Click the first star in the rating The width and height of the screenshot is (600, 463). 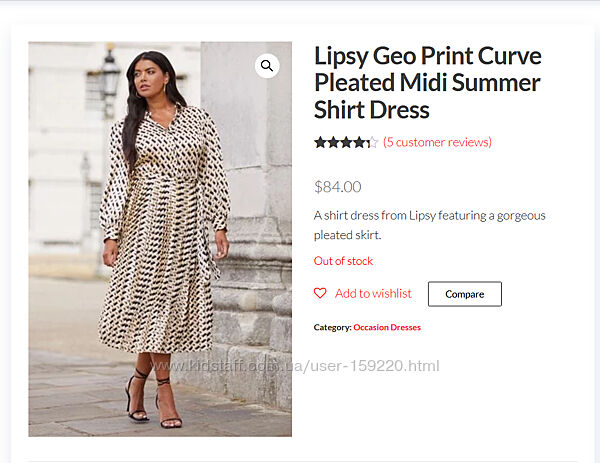(320, 142)
